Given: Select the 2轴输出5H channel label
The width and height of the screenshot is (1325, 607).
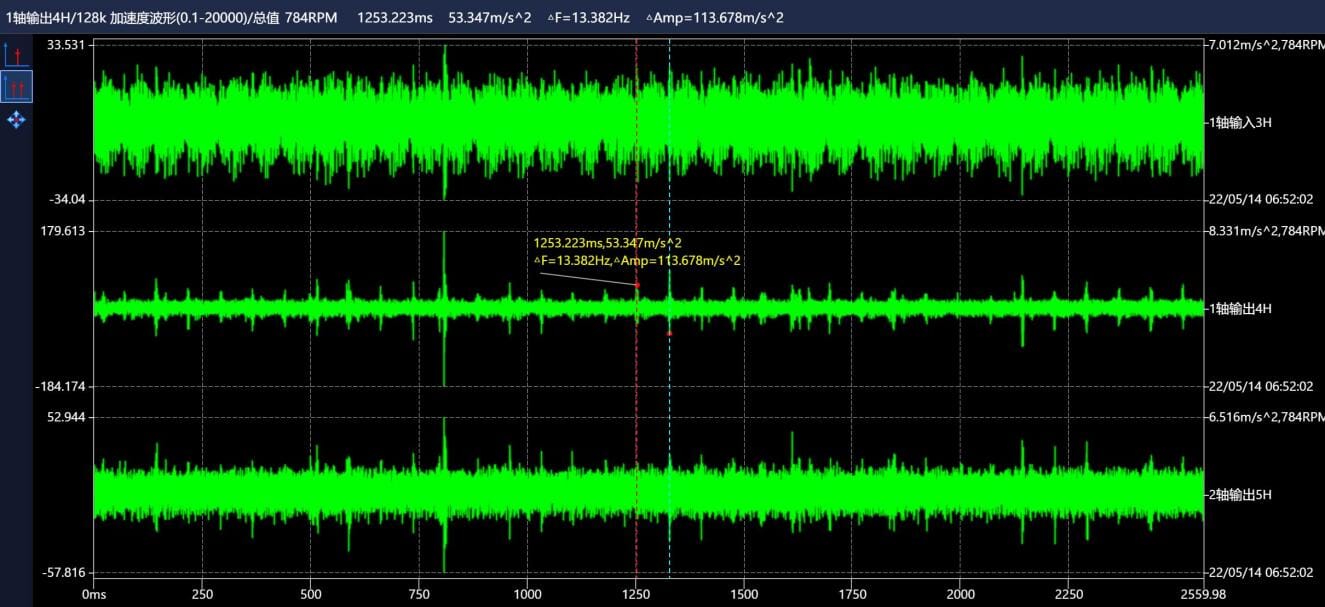Looking at the screenshot, I should 1240,494.
